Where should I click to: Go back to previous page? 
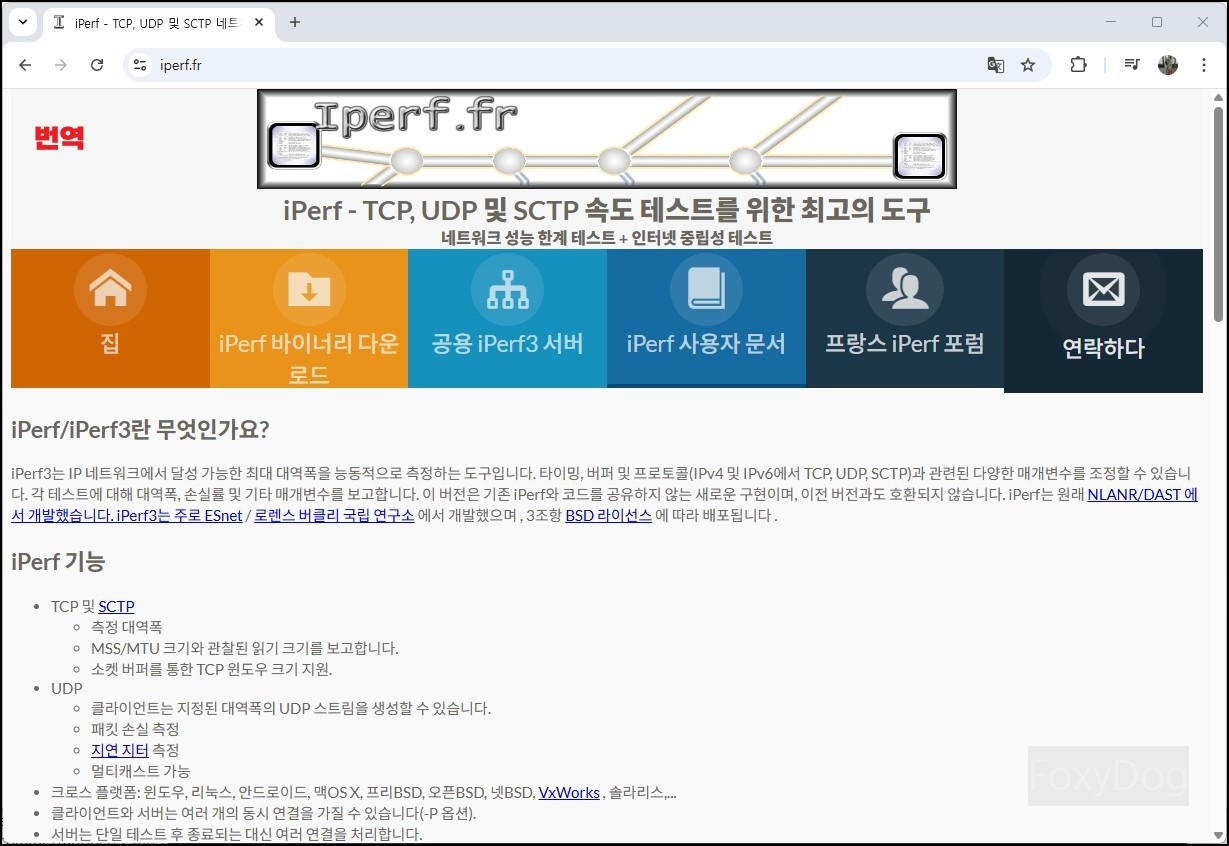coord(25,65)
